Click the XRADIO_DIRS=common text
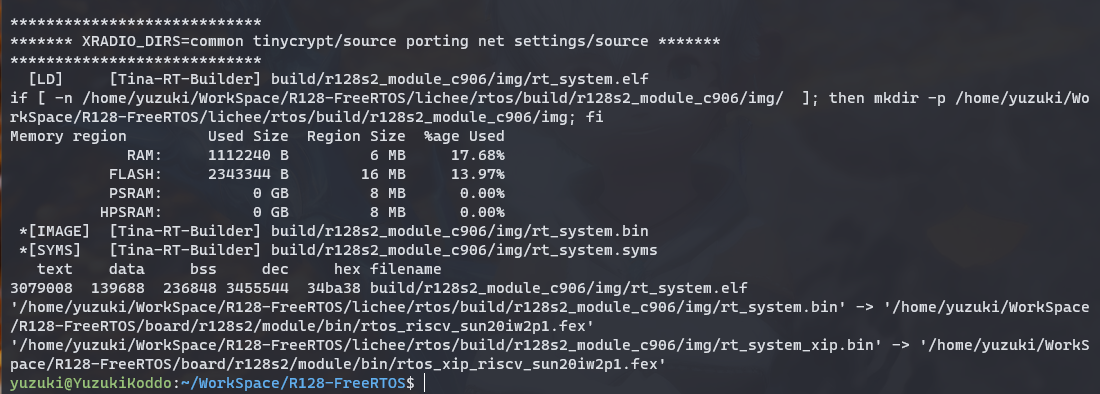The height and width of the screenshot is (394, 1100). pyautogui.click(x=163, y=41)
